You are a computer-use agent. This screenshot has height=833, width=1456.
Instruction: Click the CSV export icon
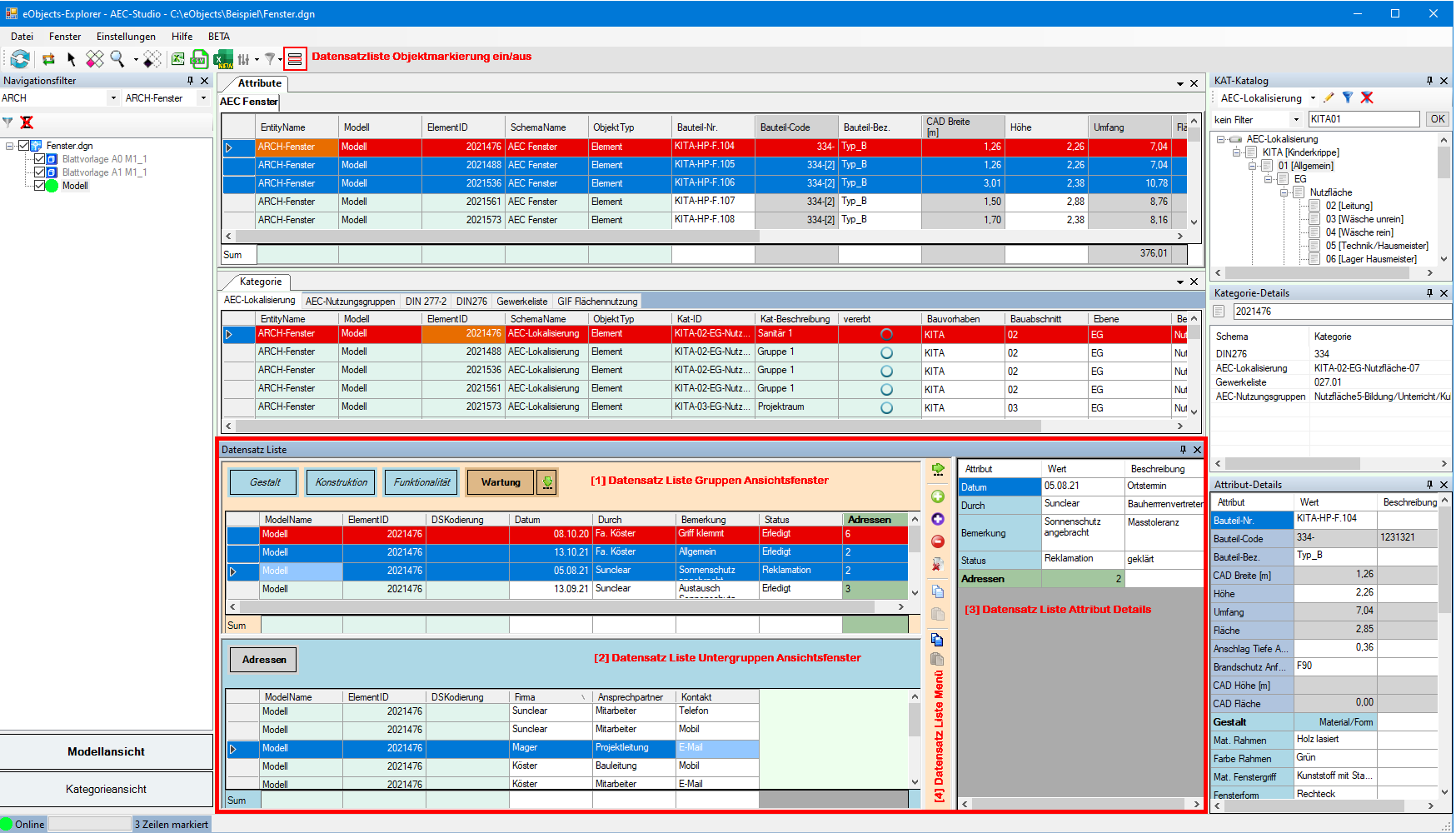point(199,58)
